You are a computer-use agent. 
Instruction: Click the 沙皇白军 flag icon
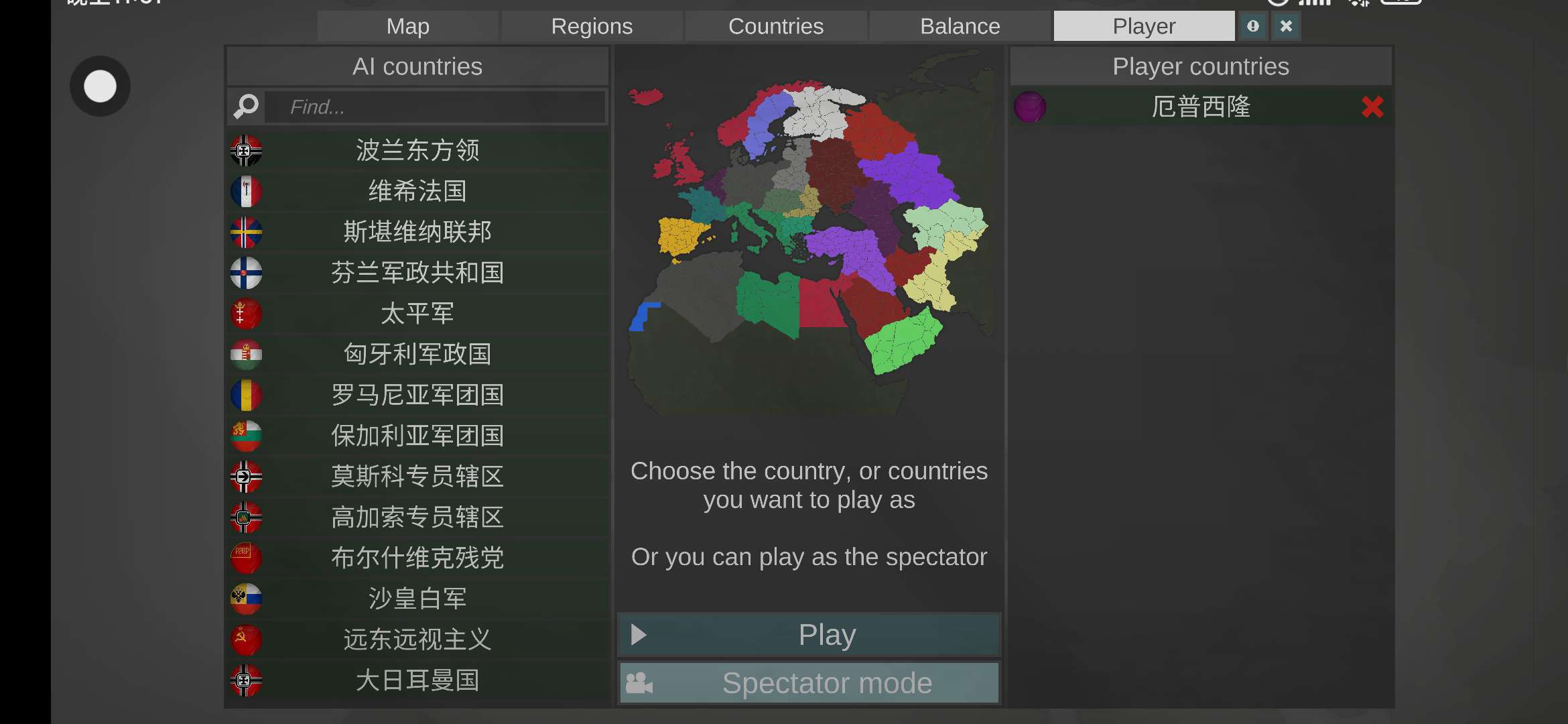coord(246,599)
